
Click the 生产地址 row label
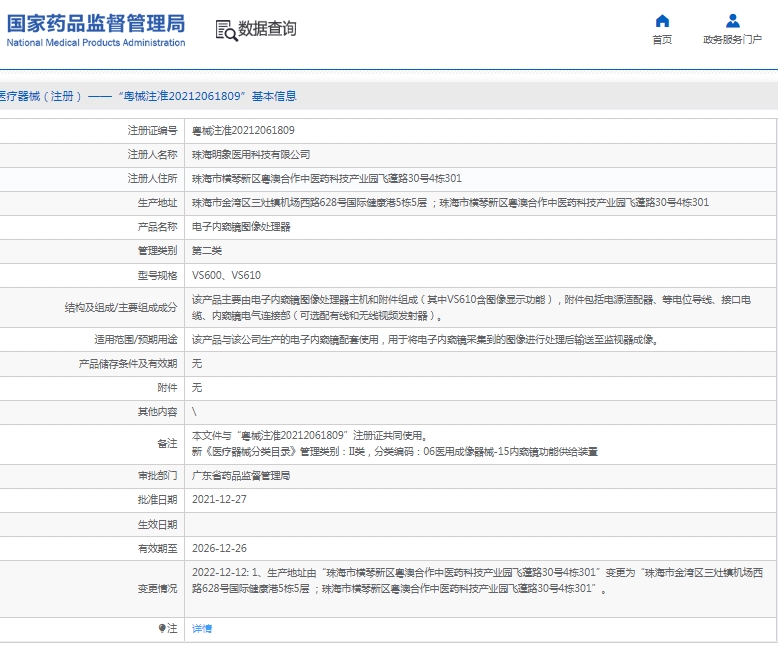pyautogui.click(x=157, y=202)
